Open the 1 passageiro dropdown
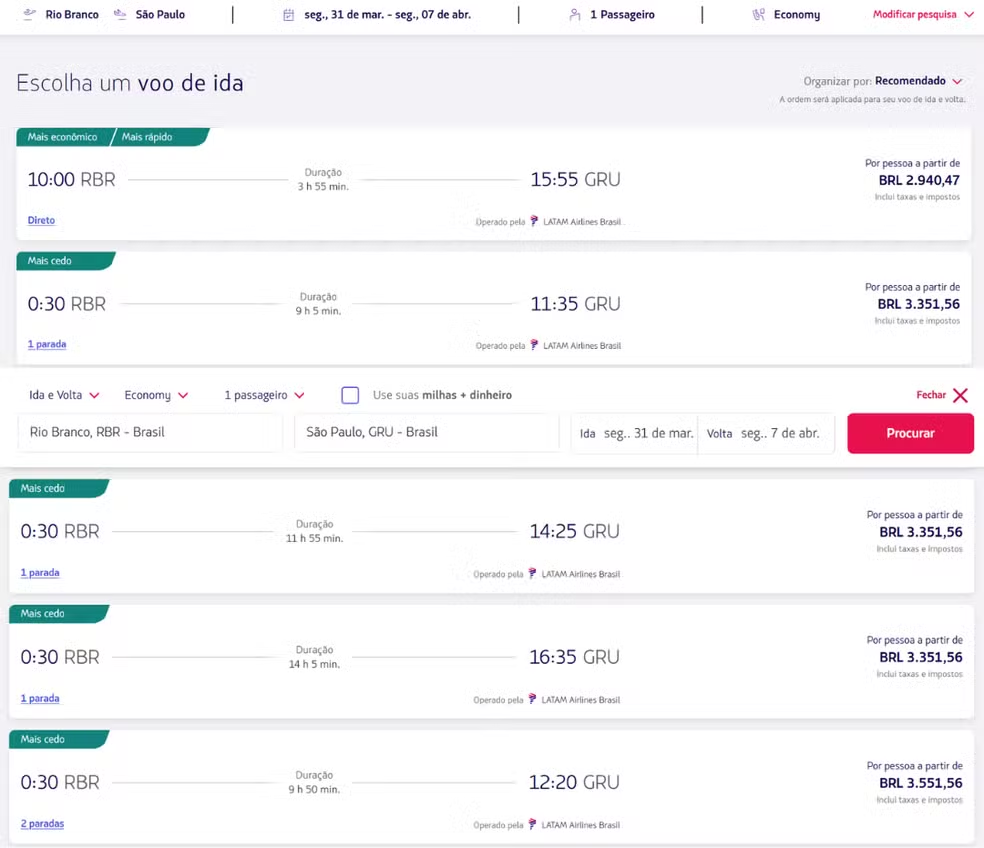The height and width of the screenshot is (848, 984). click(264, 395)
